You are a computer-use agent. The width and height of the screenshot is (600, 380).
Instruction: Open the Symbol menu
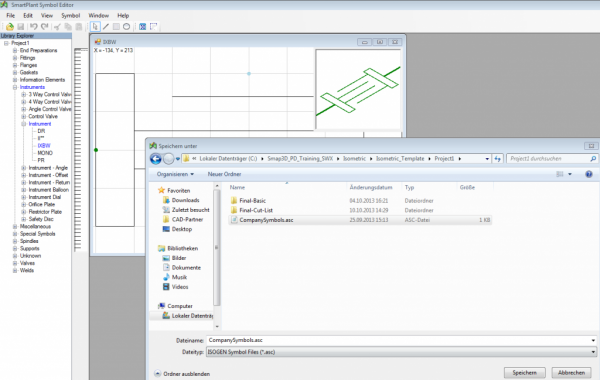pyautogui.click(x=71, y=16)
